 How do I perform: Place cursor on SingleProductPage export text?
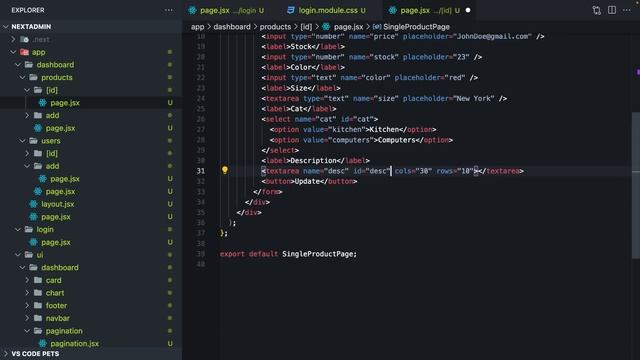[x=319, y=254]
